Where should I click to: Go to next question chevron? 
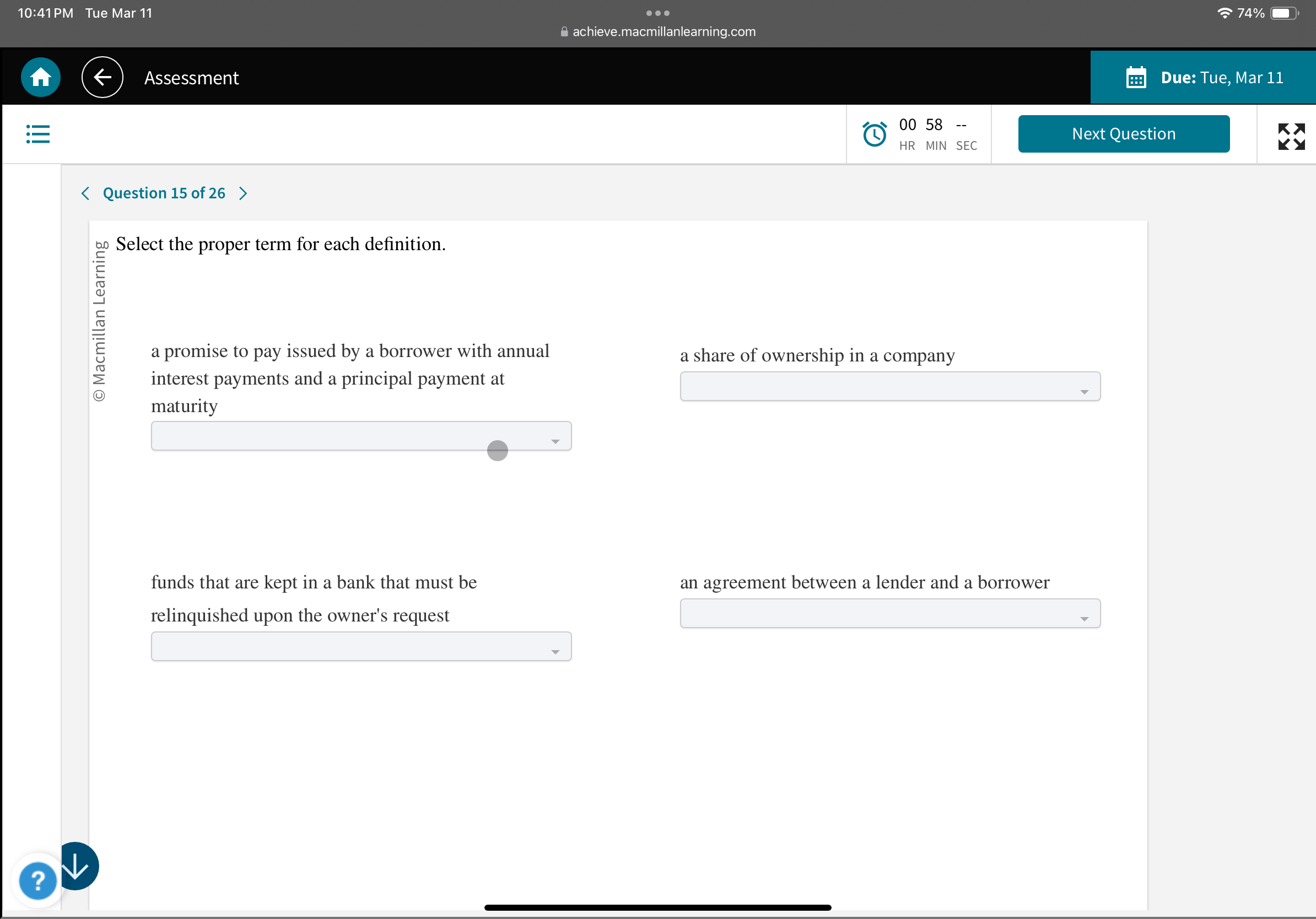point(243,193)
